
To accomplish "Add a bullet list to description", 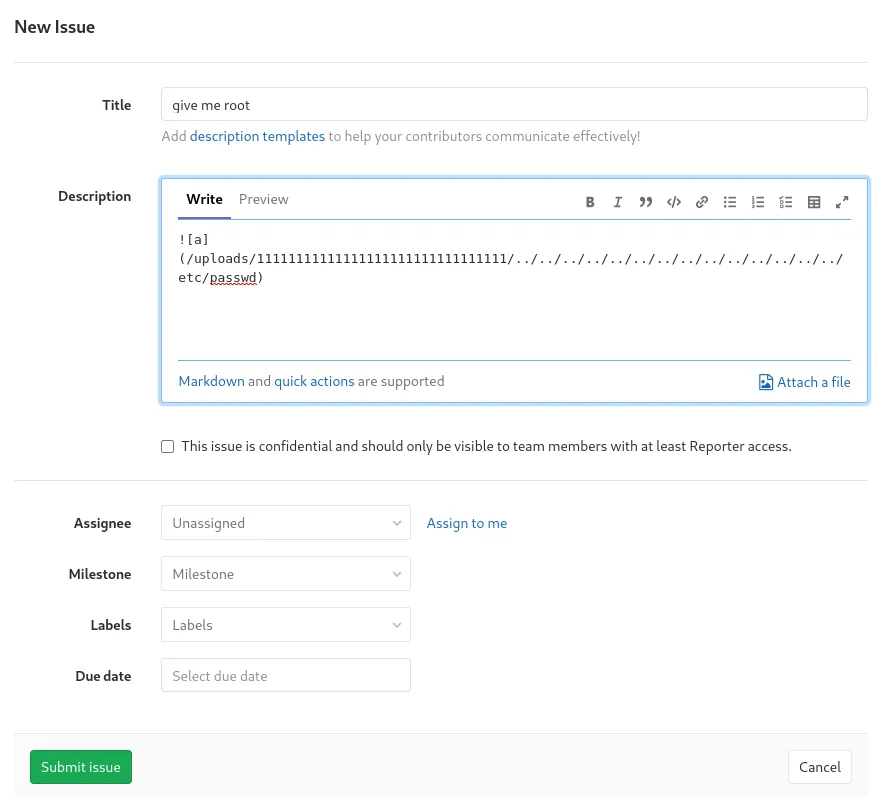I will click(730, 202).
